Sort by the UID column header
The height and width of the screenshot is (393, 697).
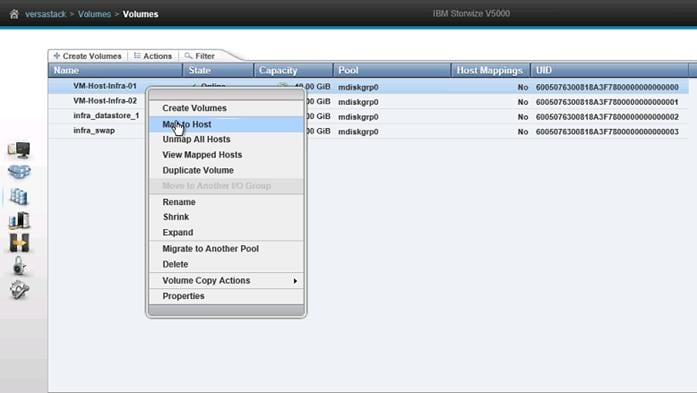pos(609,70)
